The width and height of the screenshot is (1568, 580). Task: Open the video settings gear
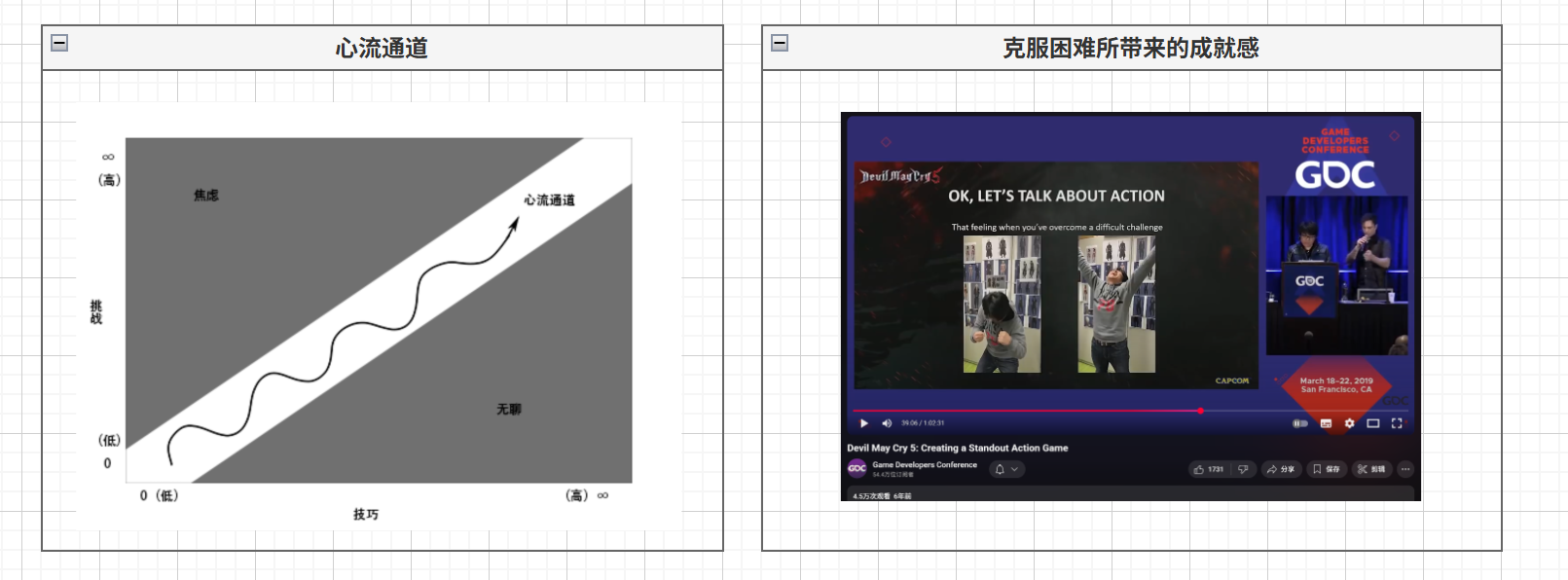(1349, 423)
